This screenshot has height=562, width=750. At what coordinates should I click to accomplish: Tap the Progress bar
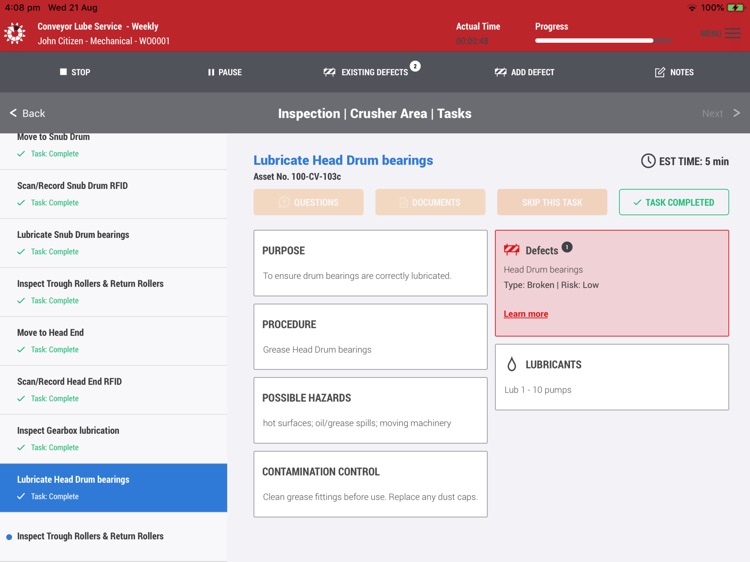click(x=603, y=41)
